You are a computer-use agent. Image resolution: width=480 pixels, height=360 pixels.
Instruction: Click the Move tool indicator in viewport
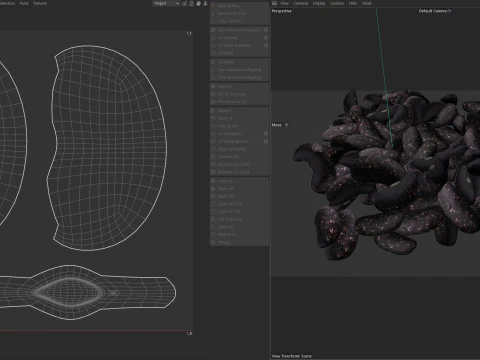coord(280,125)
